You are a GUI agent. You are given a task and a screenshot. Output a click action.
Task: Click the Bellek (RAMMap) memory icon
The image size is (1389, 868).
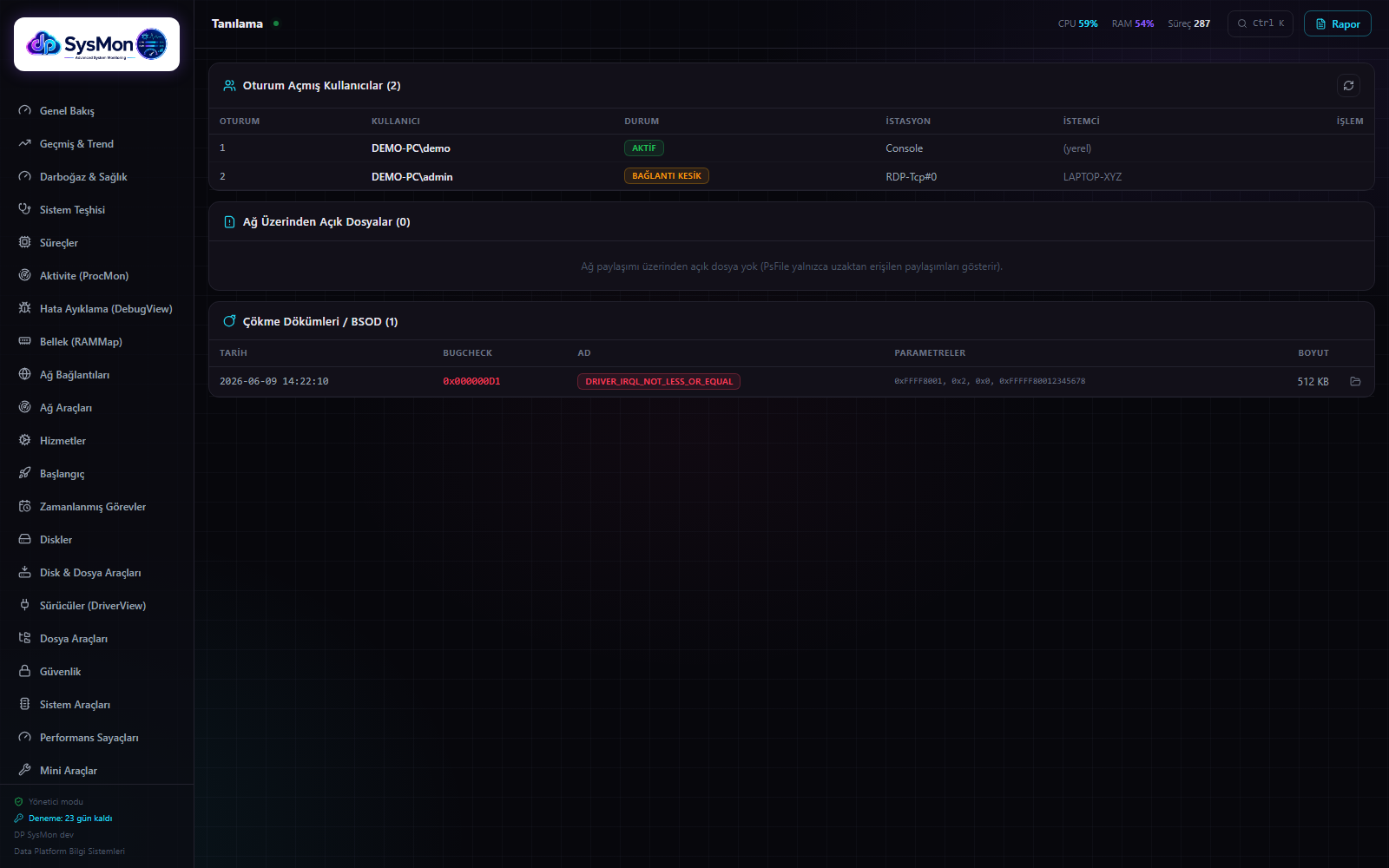[x=24, y=341]
